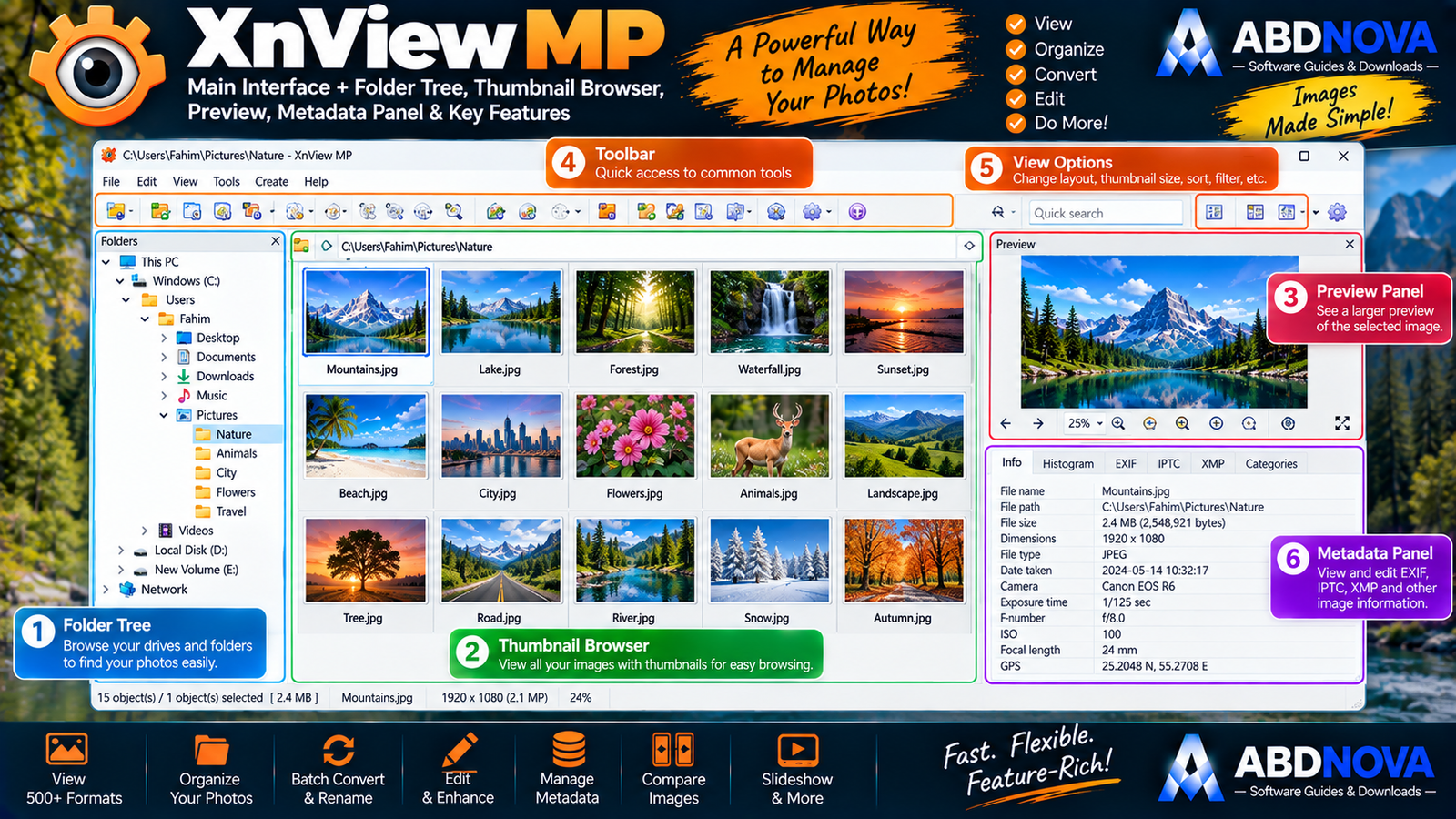This screenshot has width=1456, height=819.
Task: Click the Music note icon in folder tree
Action: 184,396
